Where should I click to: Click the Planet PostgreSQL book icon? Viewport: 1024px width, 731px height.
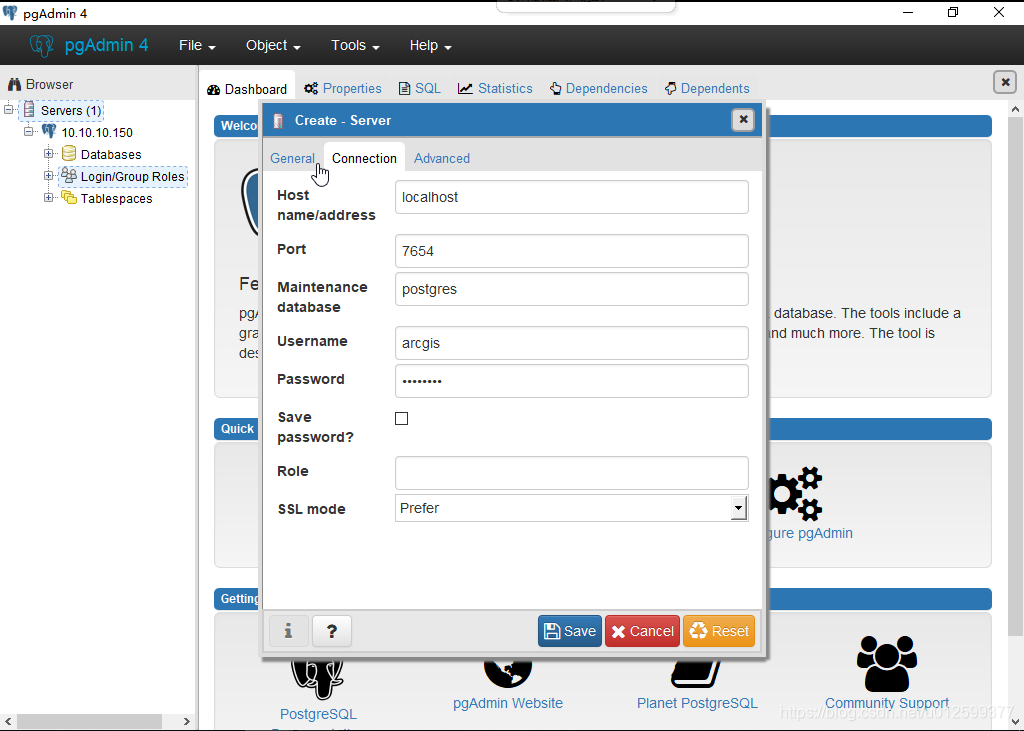(696, 673)
